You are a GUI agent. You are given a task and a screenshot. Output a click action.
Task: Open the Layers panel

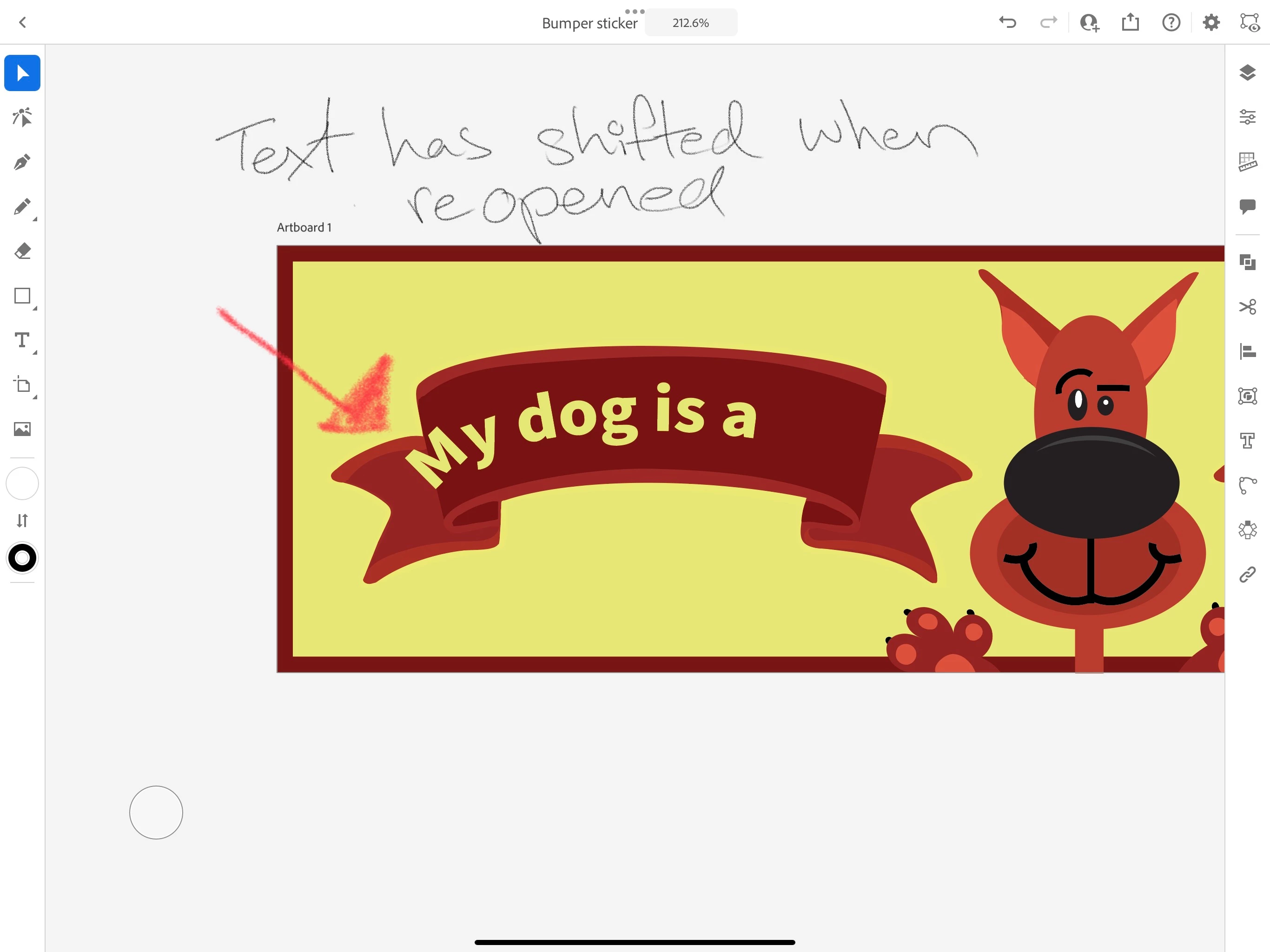[1247, 73]
